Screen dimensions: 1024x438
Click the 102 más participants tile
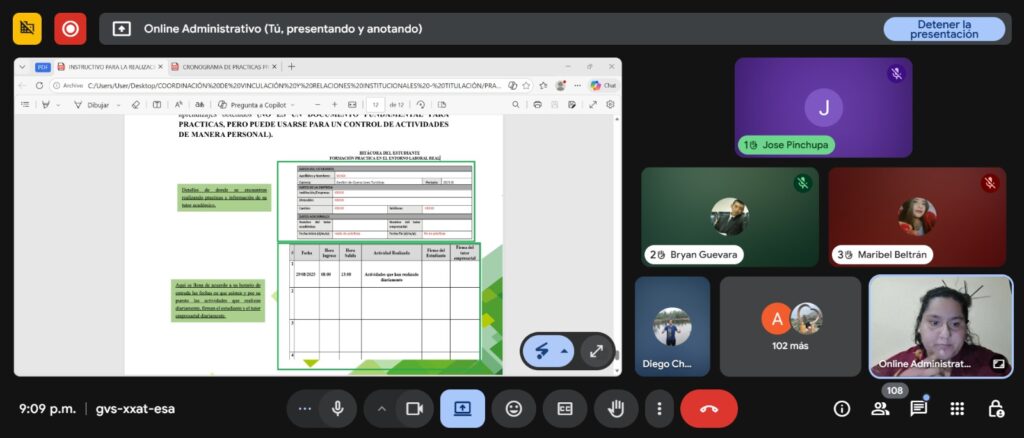pos(790,326)
